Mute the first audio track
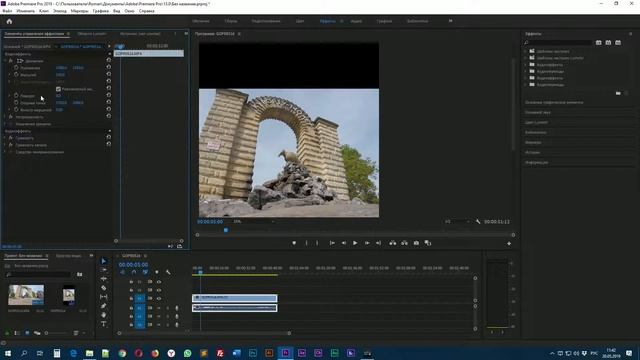This screenshot has height=360, width=640. click(x=159, y=308)
